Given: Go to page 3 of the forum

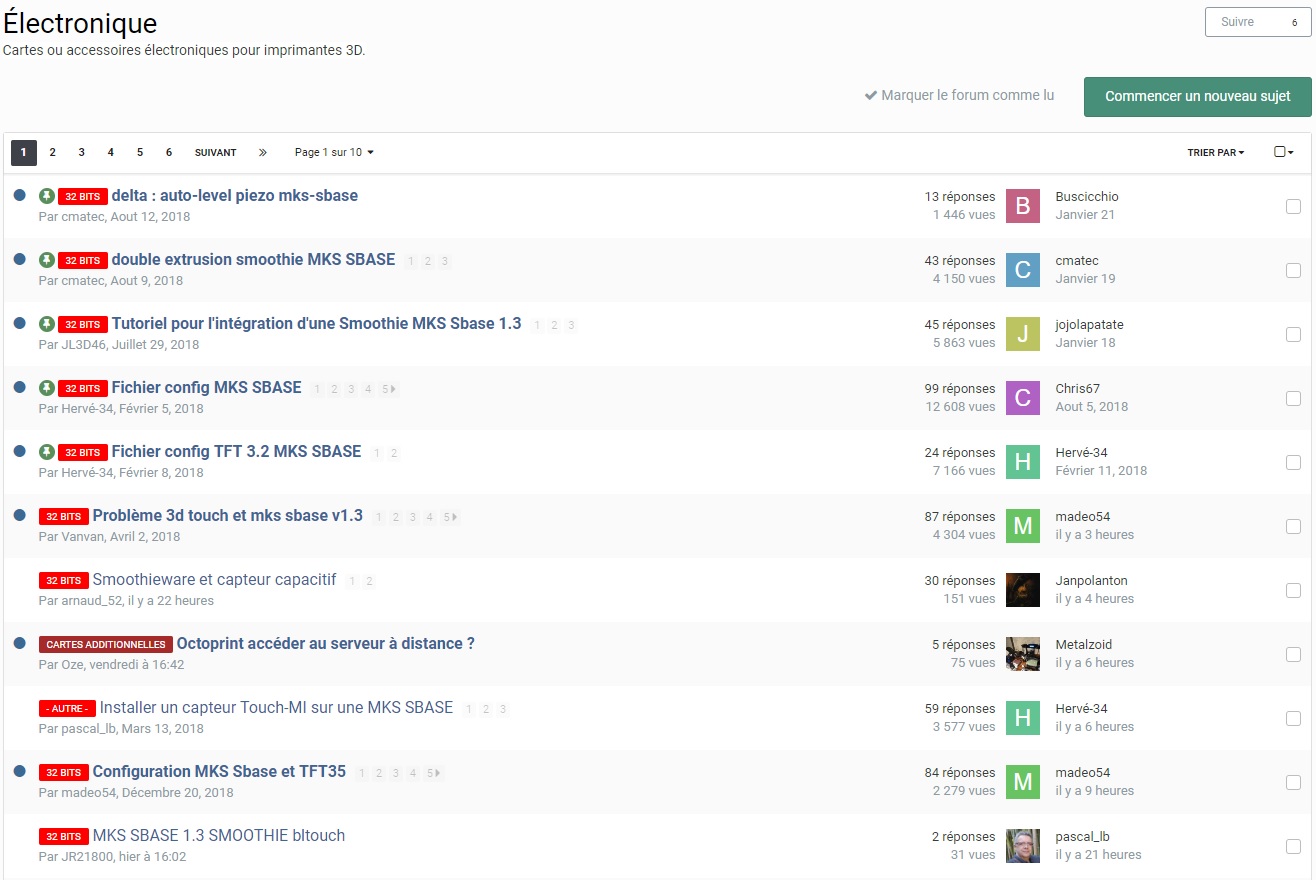Looking at the screenshot, I should coord(82,153).
